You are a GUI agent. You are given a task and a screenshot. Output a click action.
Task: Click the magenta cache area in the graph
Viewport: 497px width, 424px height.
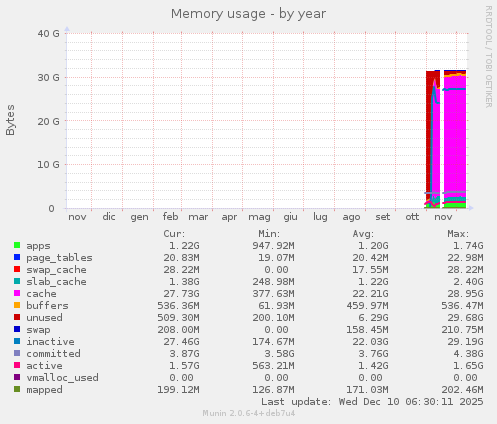(455, 140)
